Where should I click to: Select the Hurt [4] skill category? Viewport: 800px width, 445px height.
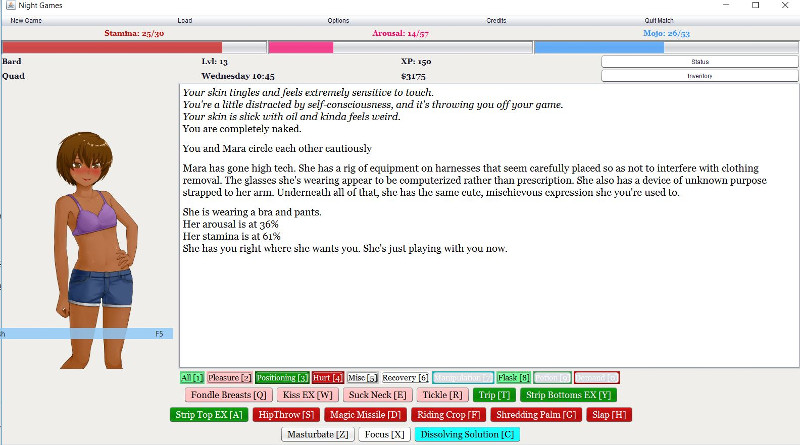[327, 378]
